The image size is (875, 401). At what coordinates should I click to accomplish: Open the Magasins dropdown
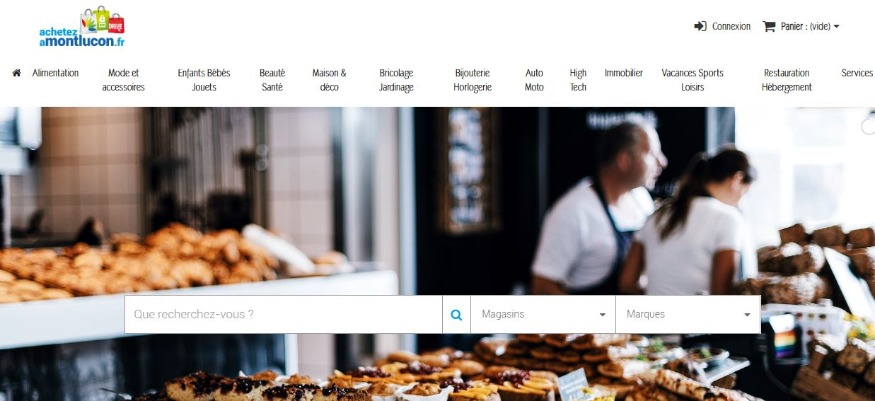point(543,315)
